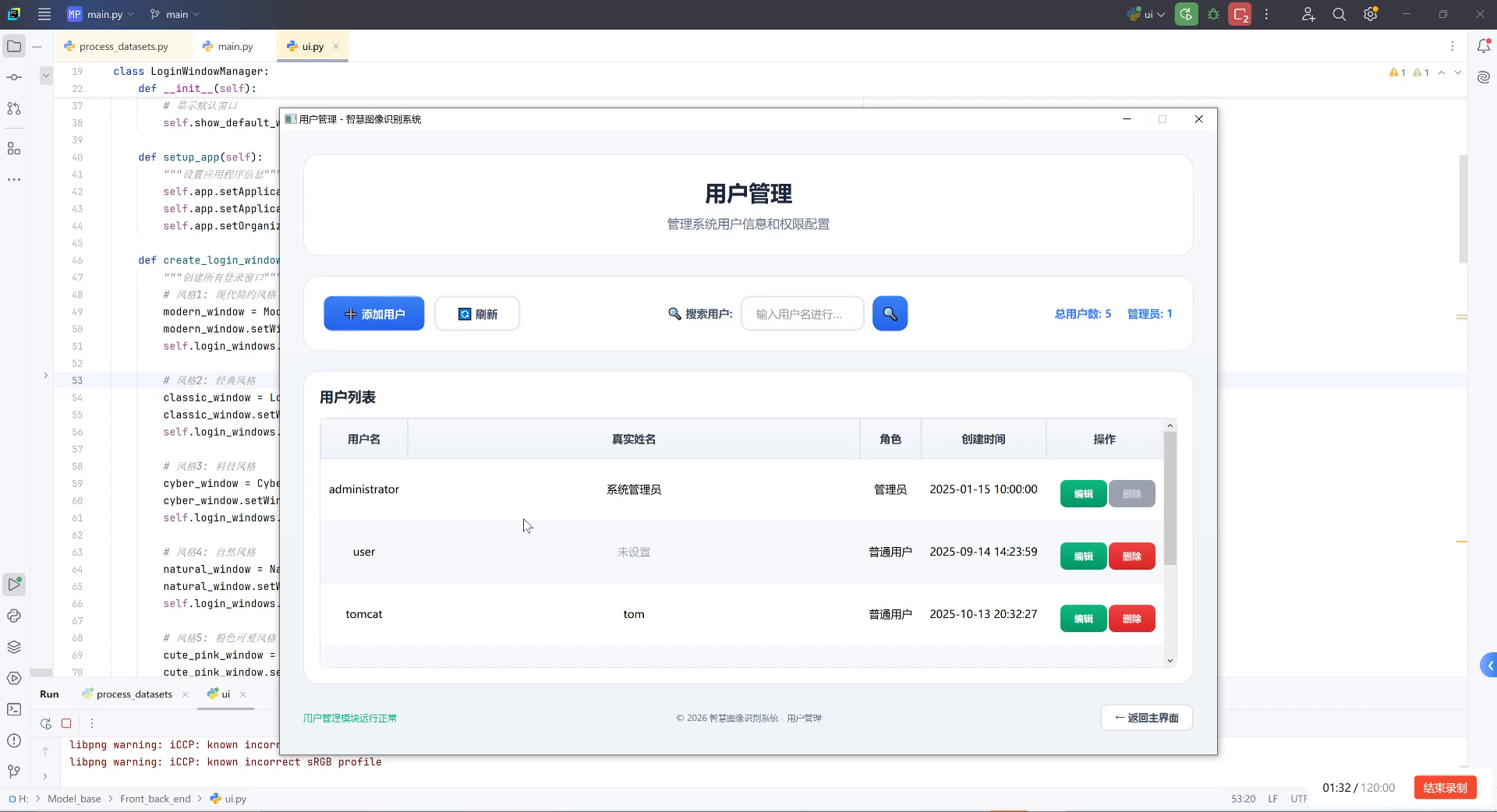The width and height of the screenshot is (1497, 812).
Task: Rerun the ui script via the green run icon
Action: coord(1186,14)
